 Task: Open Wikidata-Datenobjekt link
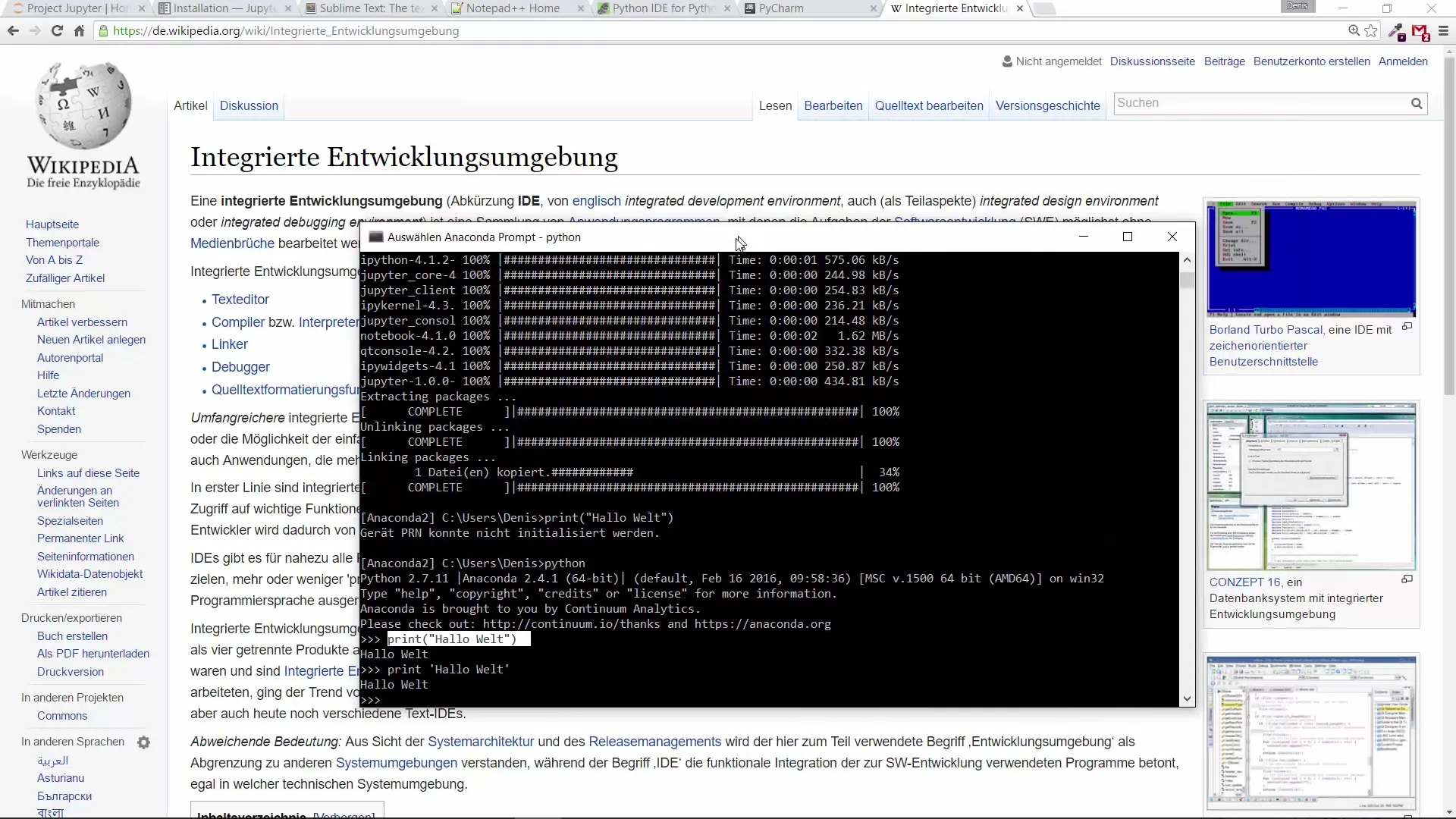point(89,574)
